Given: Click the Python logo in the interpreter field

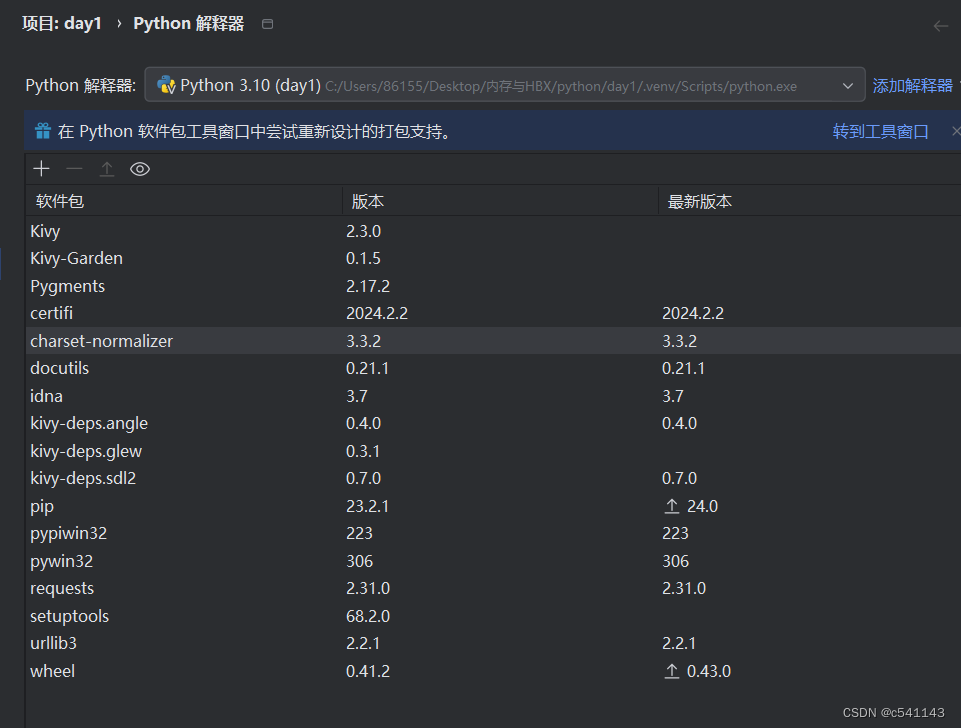Looking at the screenshot, I should (x=166, y=84).
